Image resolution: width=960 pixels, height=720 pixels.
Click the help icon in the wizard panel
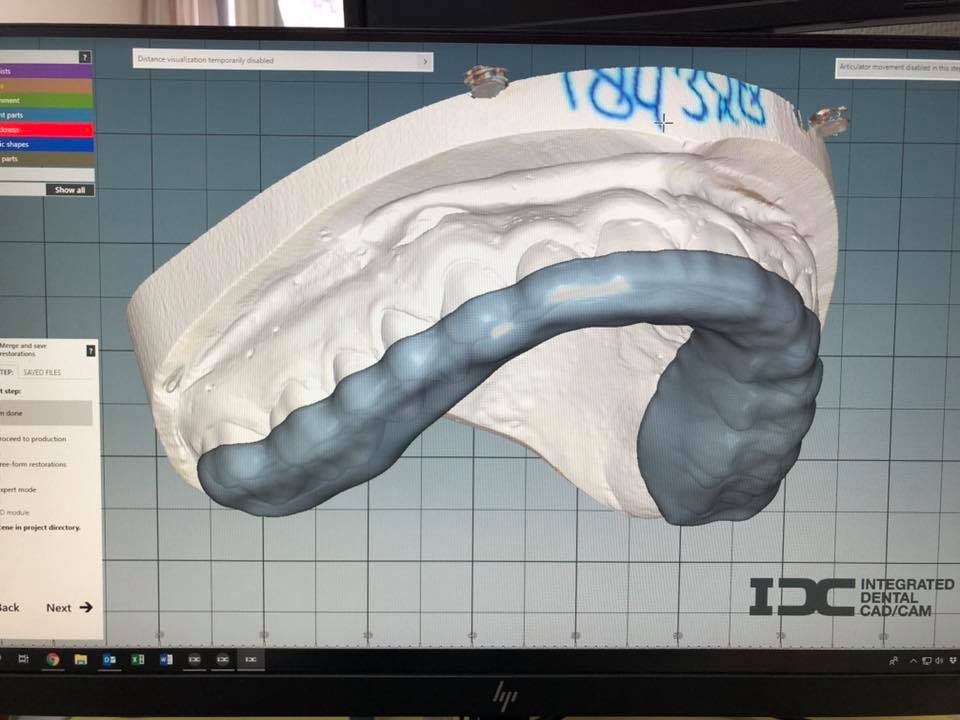point(91,351)
